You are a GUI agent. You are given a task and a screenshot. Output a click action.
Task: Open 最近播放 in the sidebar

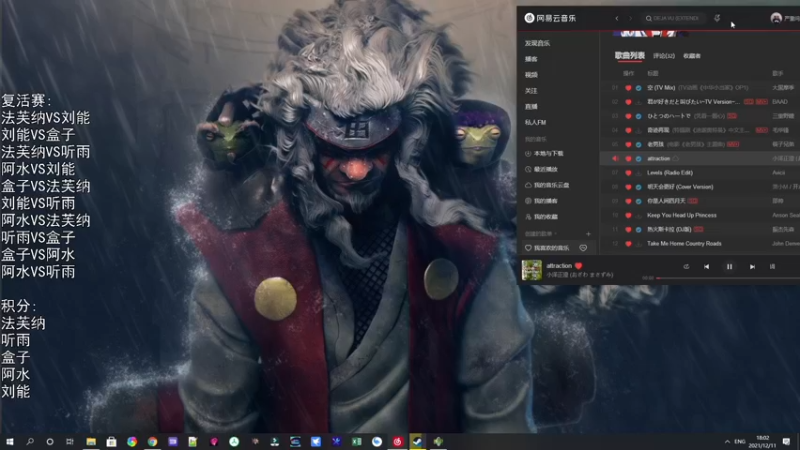541,169
